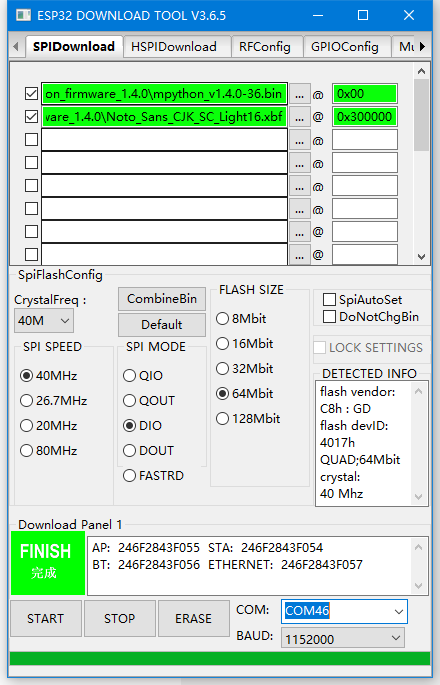
Task: Click the ESP32 Download Tool title icon
Action: coord(23,15)
